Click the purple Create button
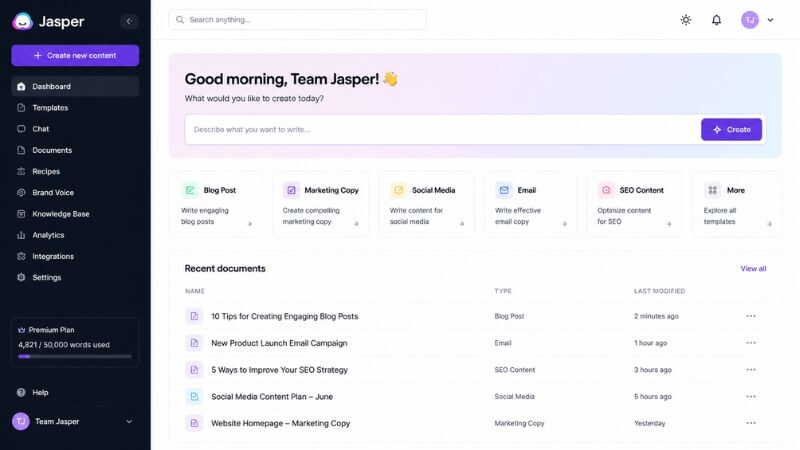This screenshot has height=450, width=800. pyautogui.click(x=731, y=130)
